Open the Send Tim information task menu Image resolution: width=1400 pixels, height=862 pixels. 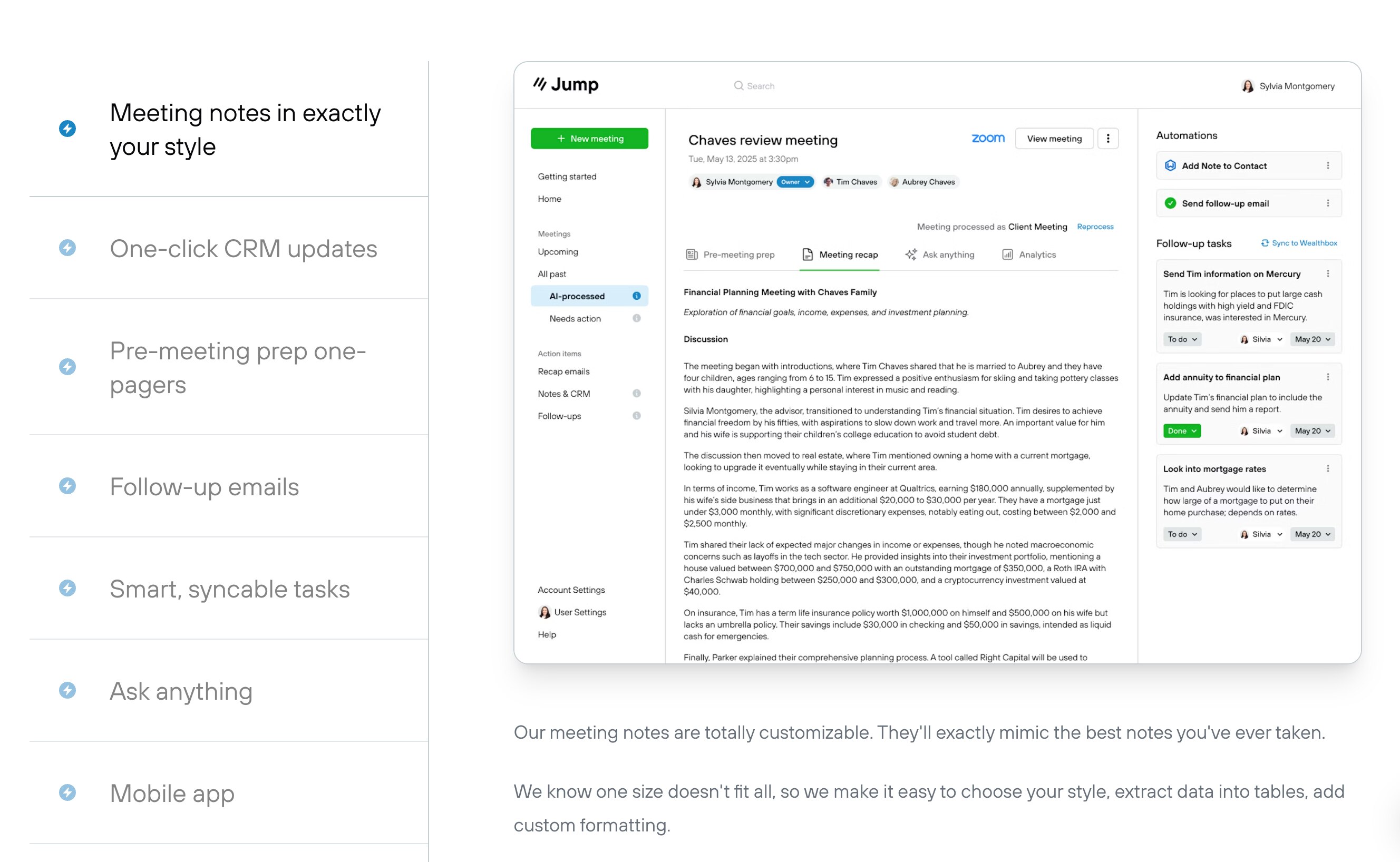tap(1328, 273)
